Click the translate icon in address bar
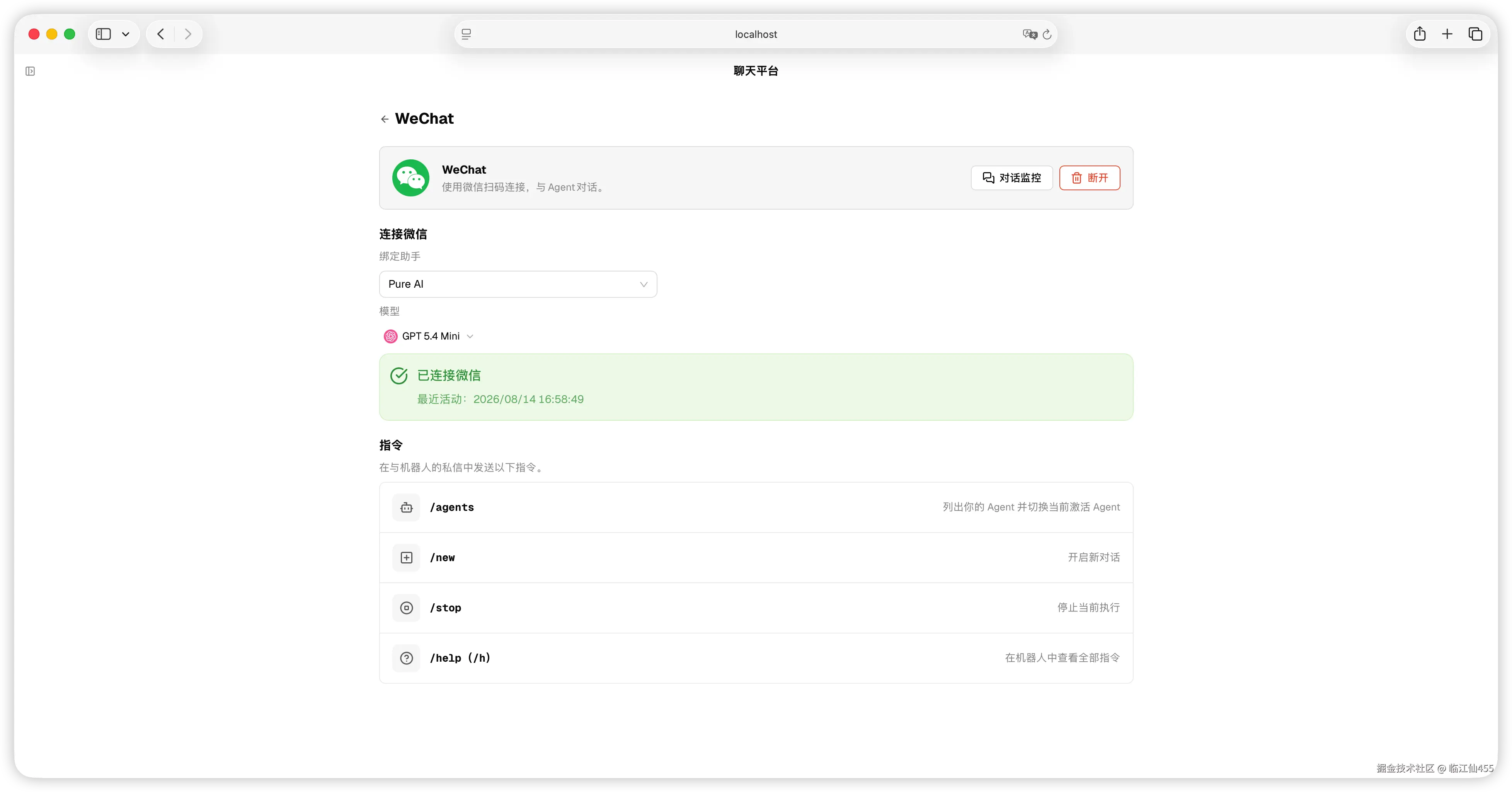Image resolution: width=1512 pixels, height=792 pixels. click(1030, 34)
